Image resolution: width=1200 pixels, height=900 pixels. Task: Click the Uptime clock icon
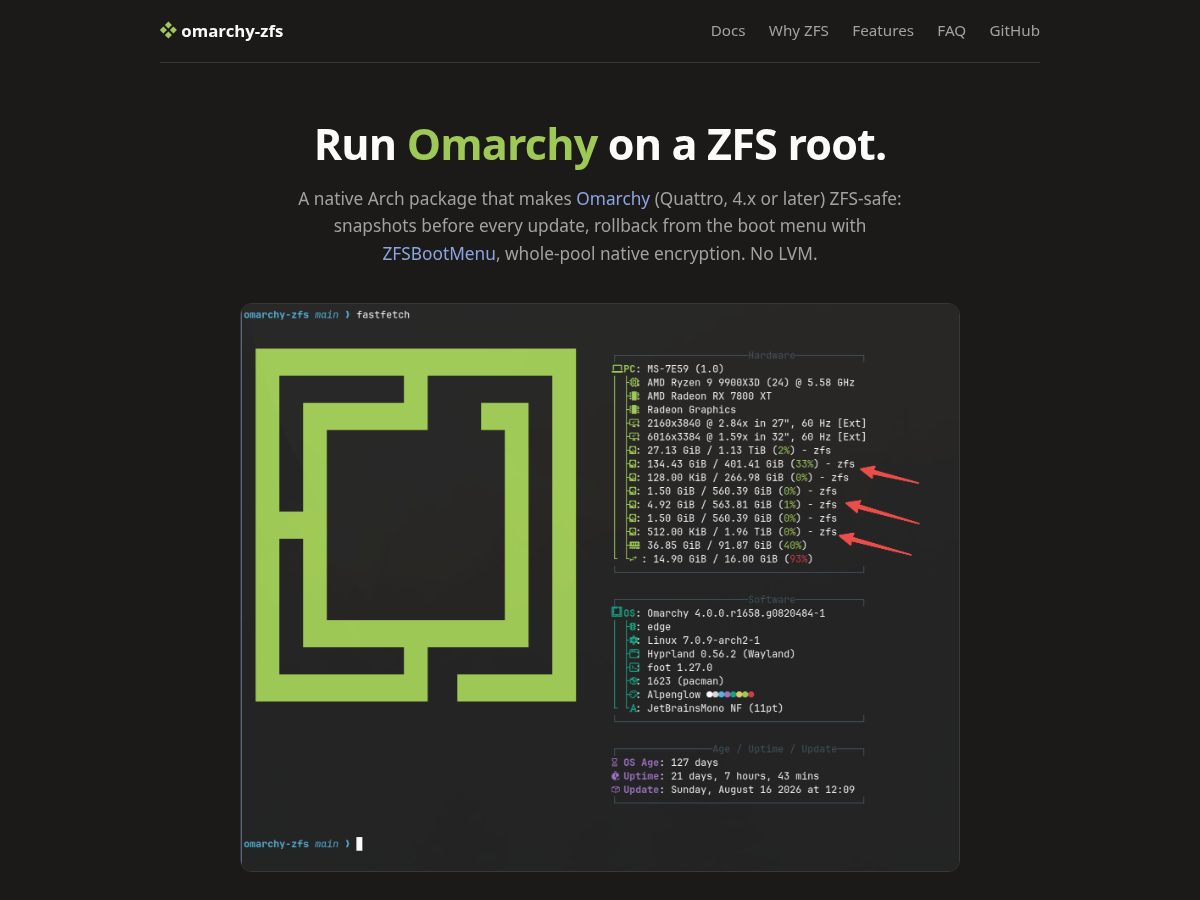click(x=615, y=776)
